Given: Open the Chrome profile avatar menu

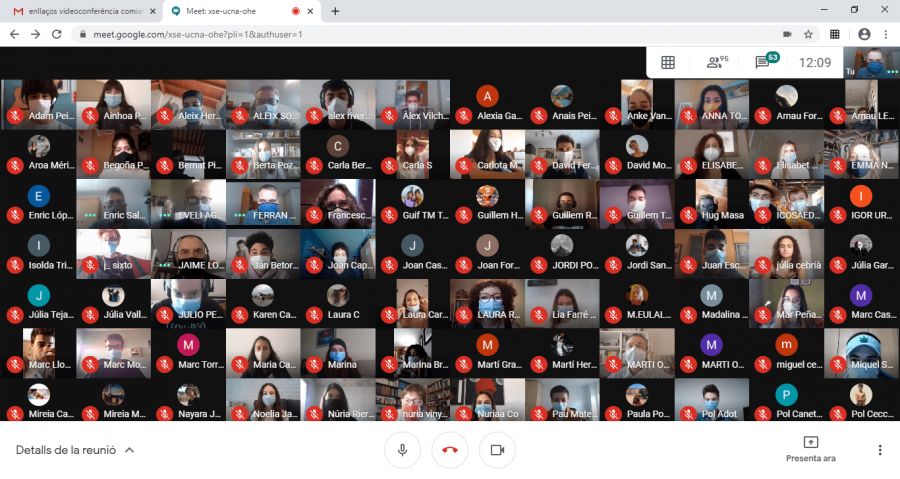Looking at the screenshot, I should [864, 34].
